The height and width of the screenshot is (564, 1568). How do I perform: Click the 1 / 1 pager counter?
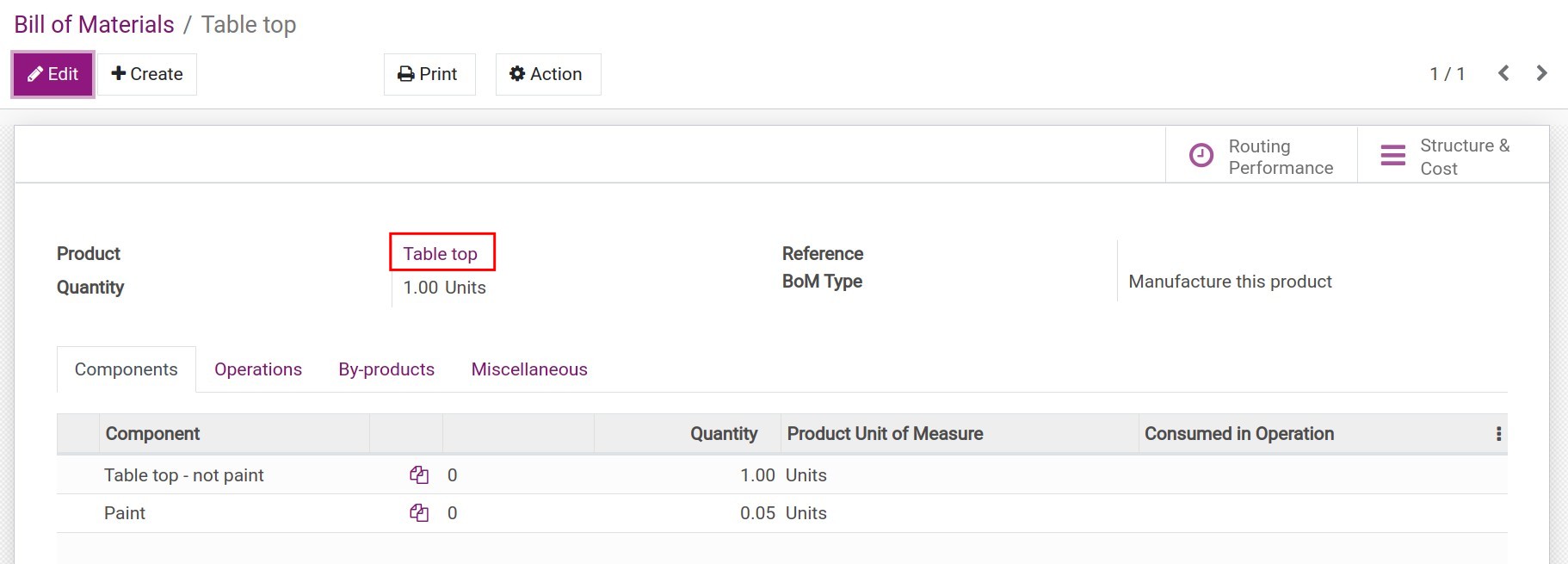[x=1447, y=74]
